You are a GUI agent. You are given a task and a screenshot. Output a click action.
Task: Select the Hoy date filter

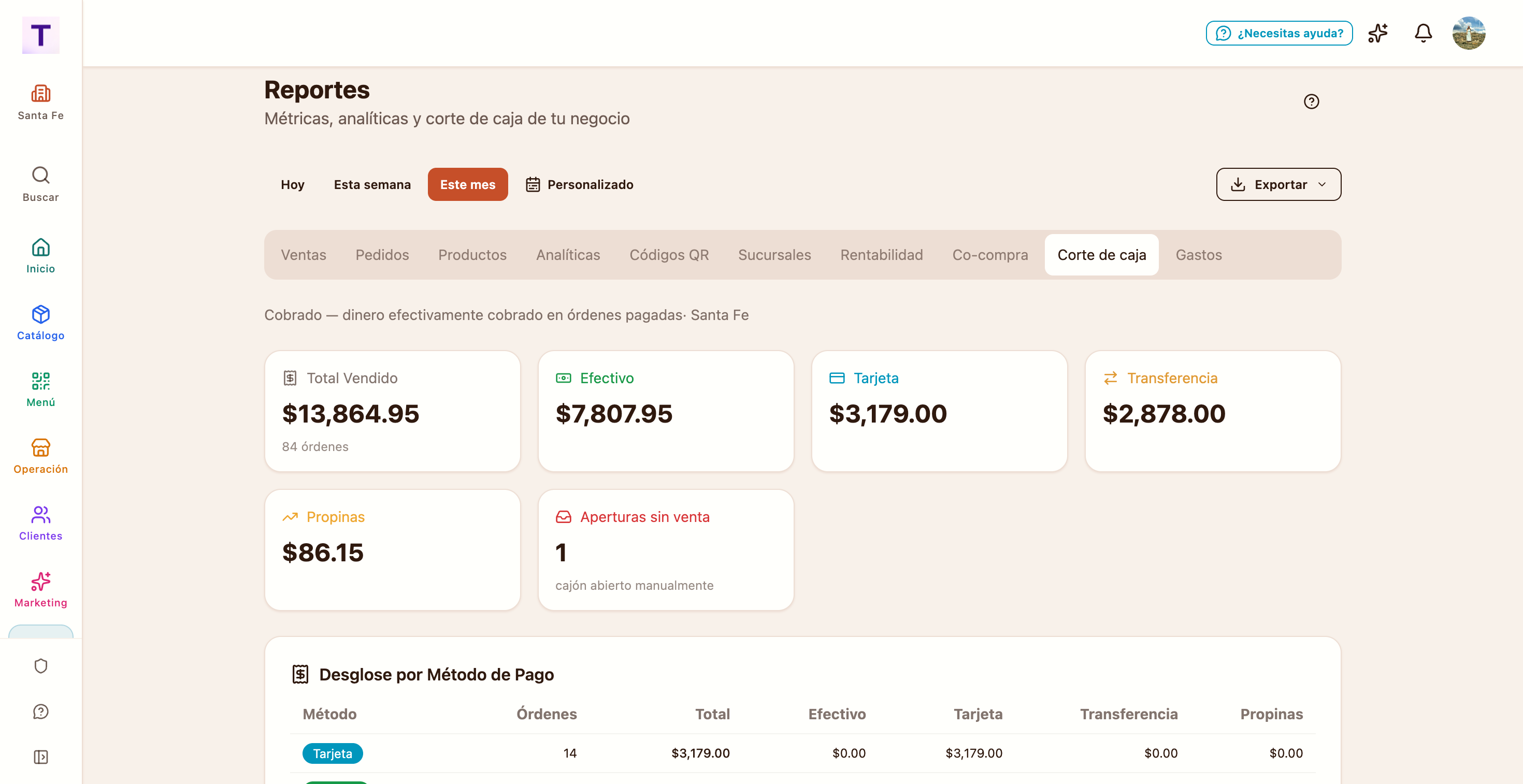[x=293, y=184]
